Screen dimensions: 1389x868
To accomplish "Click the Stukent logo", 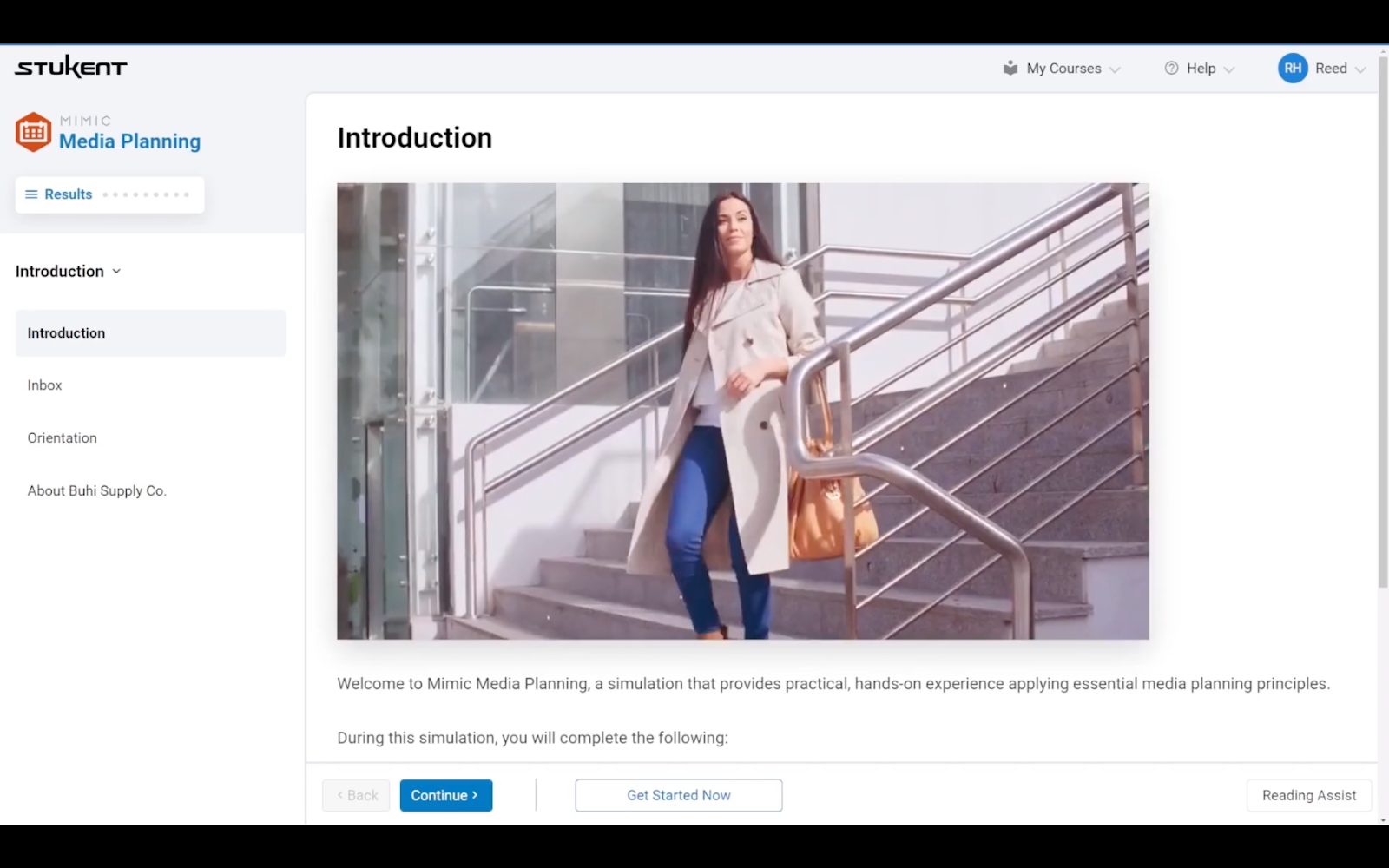I will click(x=71, y=67).
